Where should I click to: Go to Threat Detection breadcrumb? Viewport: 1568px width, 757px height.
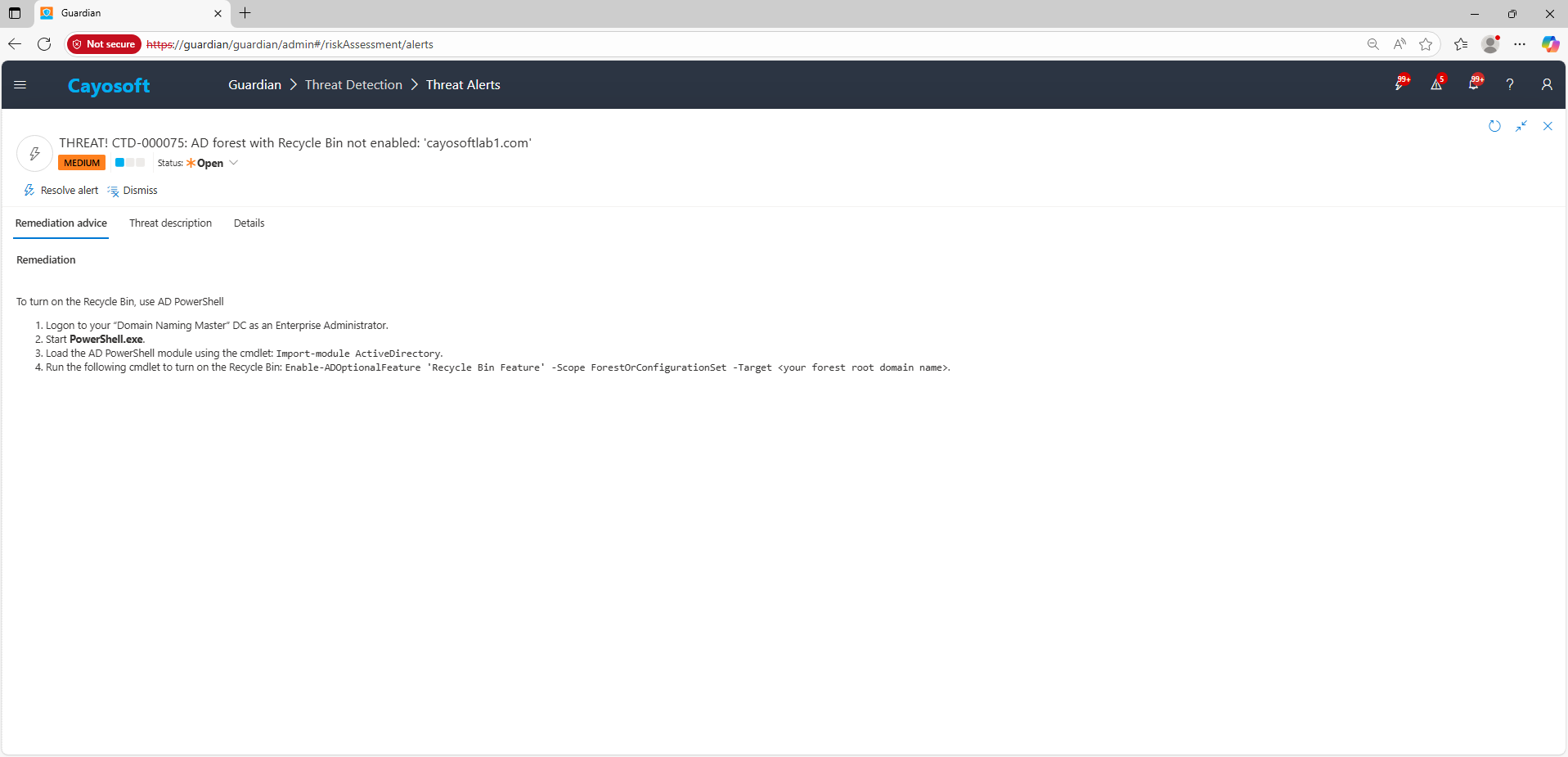353,85
